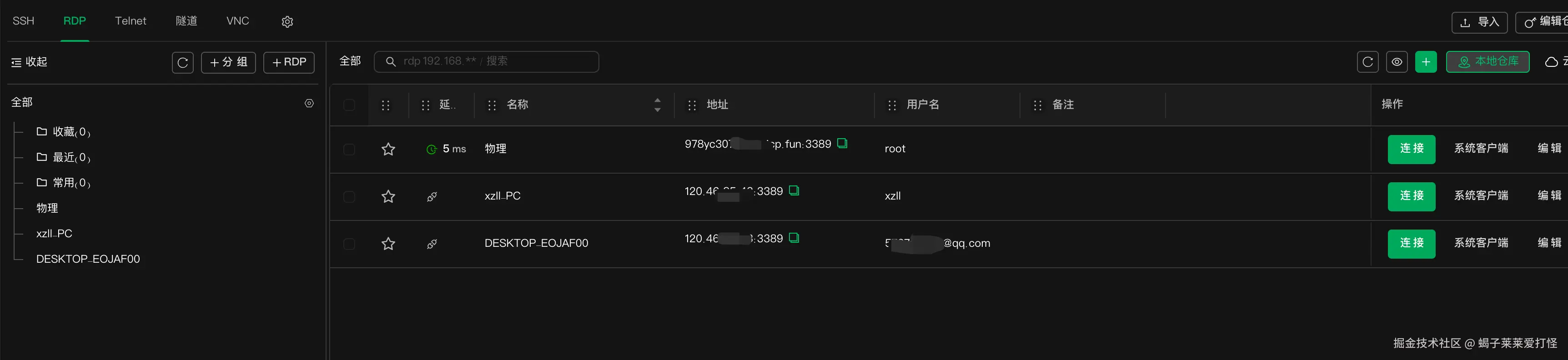This screenshot has height=360, width=1568.
Task: Copy address of xzll_PC row
Action: coord(794,190)
